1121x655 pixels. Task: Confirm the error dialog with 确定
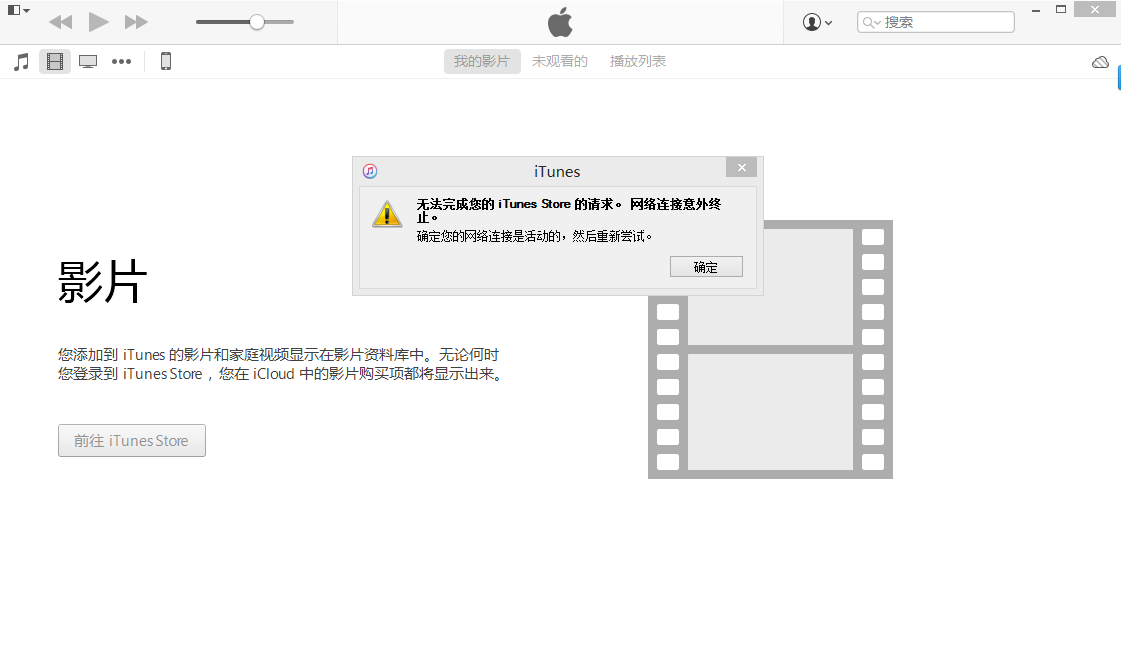pos(706,267)
